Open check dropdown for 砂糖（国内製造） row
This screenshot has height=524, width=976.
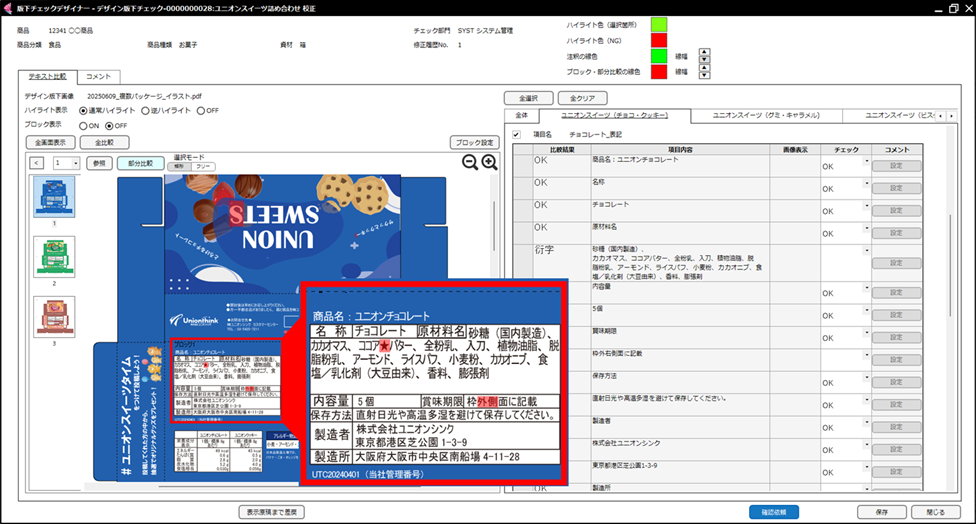(866, 251)
